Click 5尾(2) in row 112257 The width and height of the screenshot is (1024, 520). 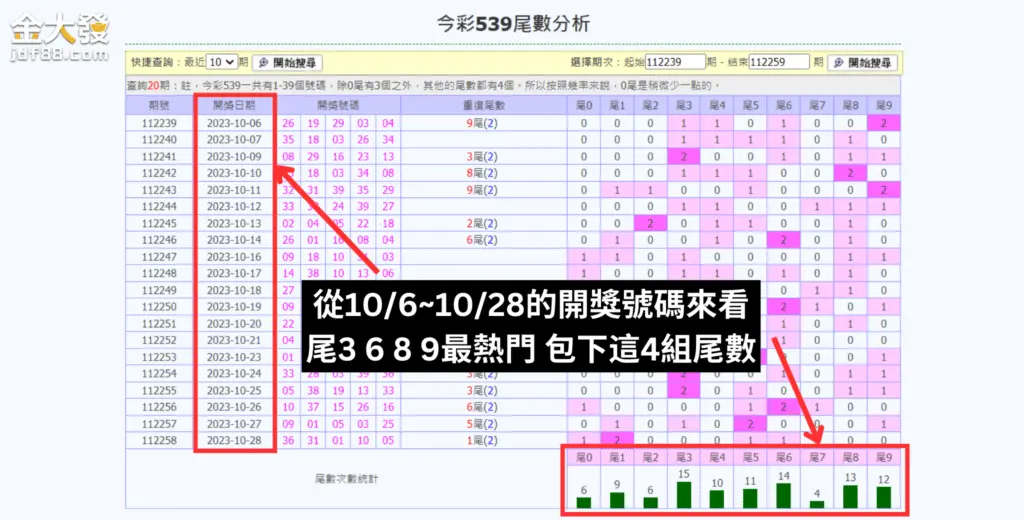click(x=482, y=424)
